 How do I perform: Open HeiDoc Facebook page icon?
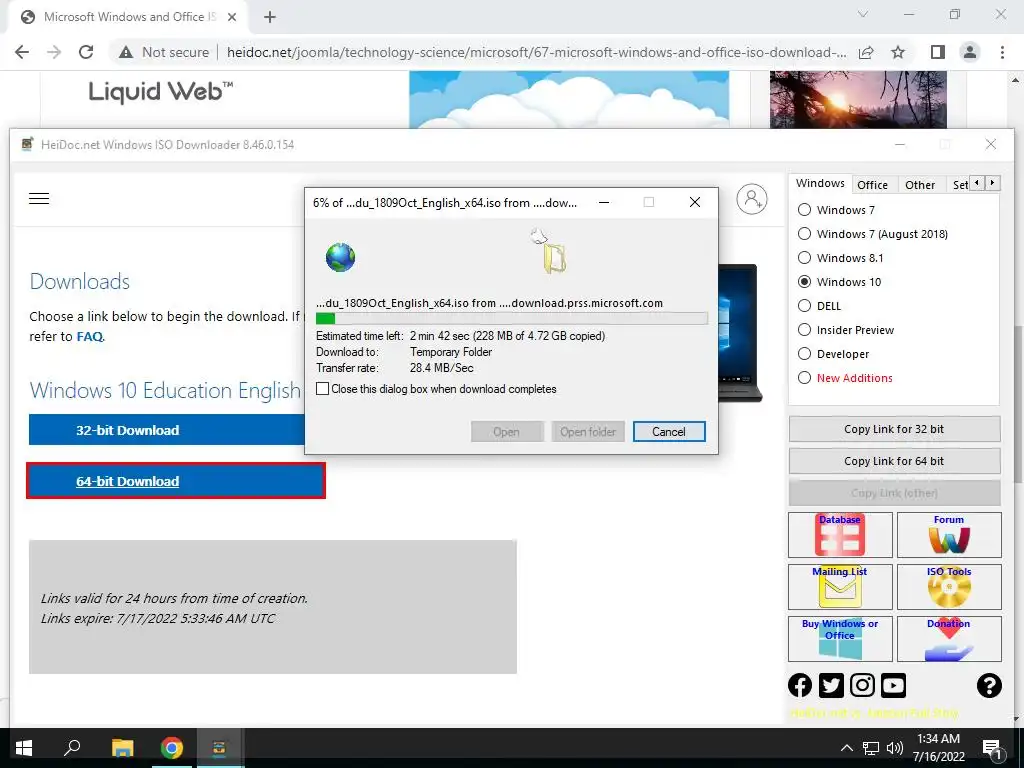point(800,685)
